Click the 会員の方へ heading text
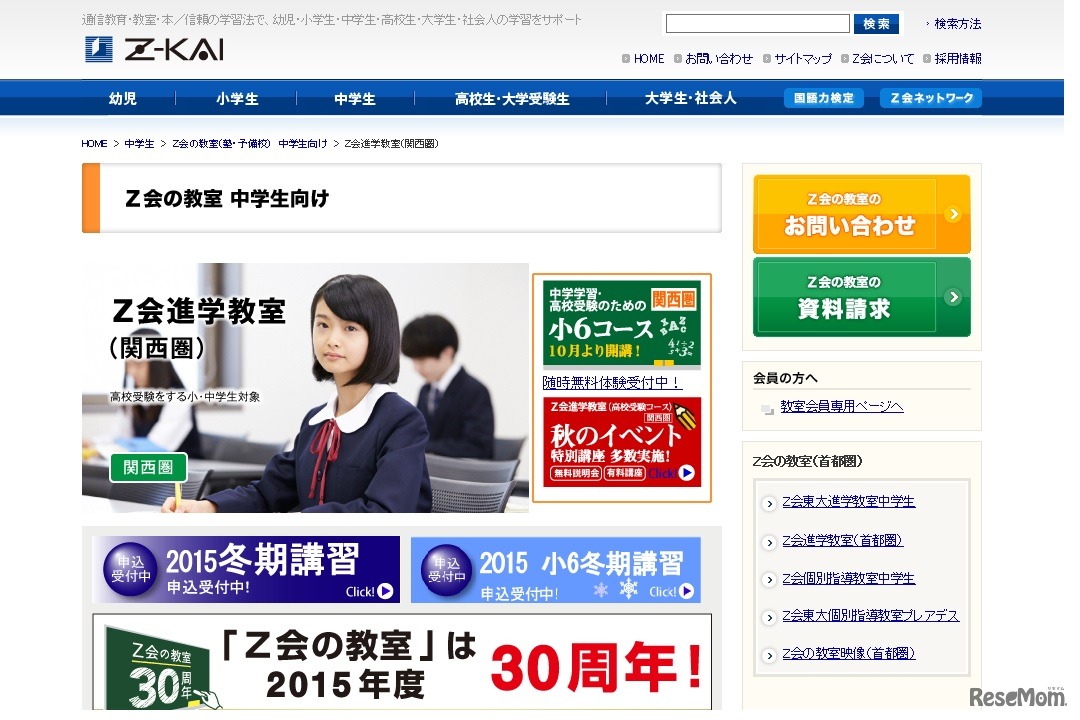This screenshot has width=1080, height=720. 785,378
